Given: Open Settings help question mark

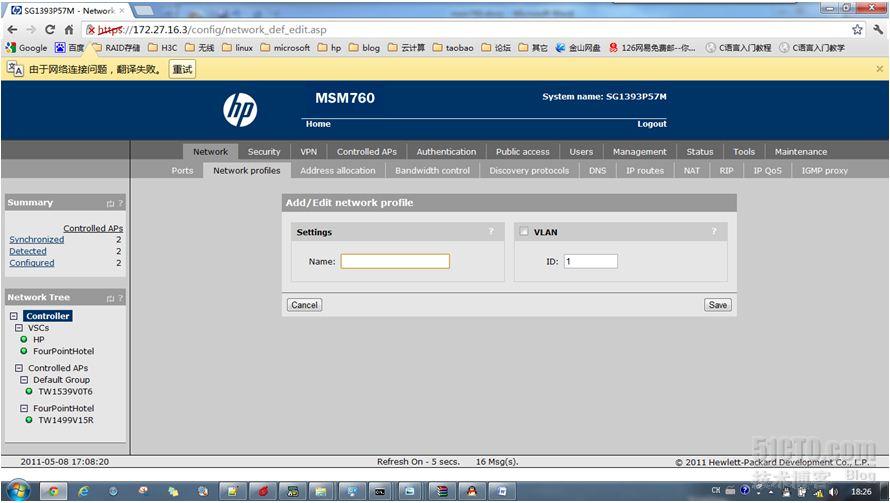Looking at the screenshot, I should pyautogui.click(x=491, y=232).
